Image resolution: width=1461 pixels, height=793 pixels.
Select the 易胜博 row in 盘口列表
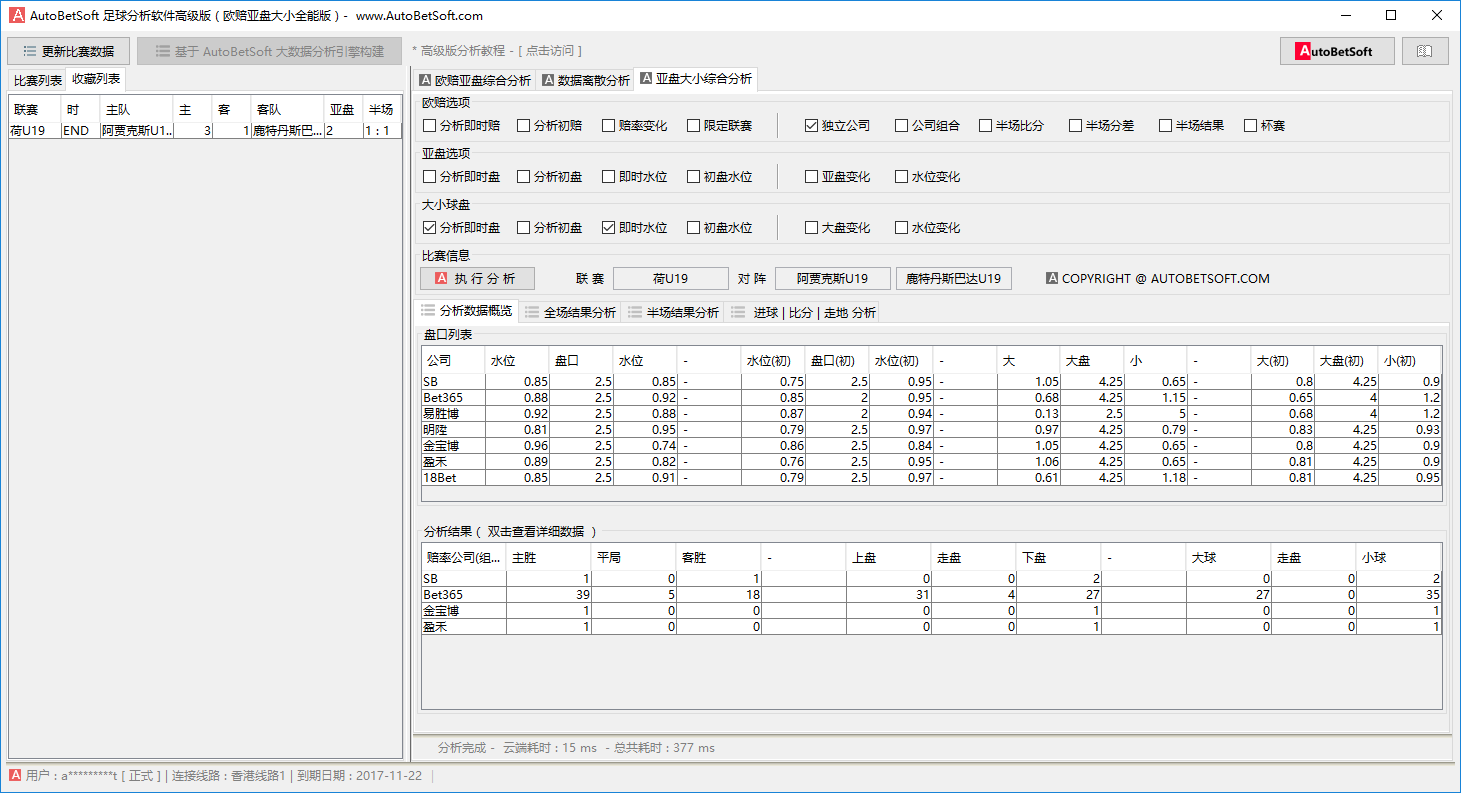tap(932, 414)
